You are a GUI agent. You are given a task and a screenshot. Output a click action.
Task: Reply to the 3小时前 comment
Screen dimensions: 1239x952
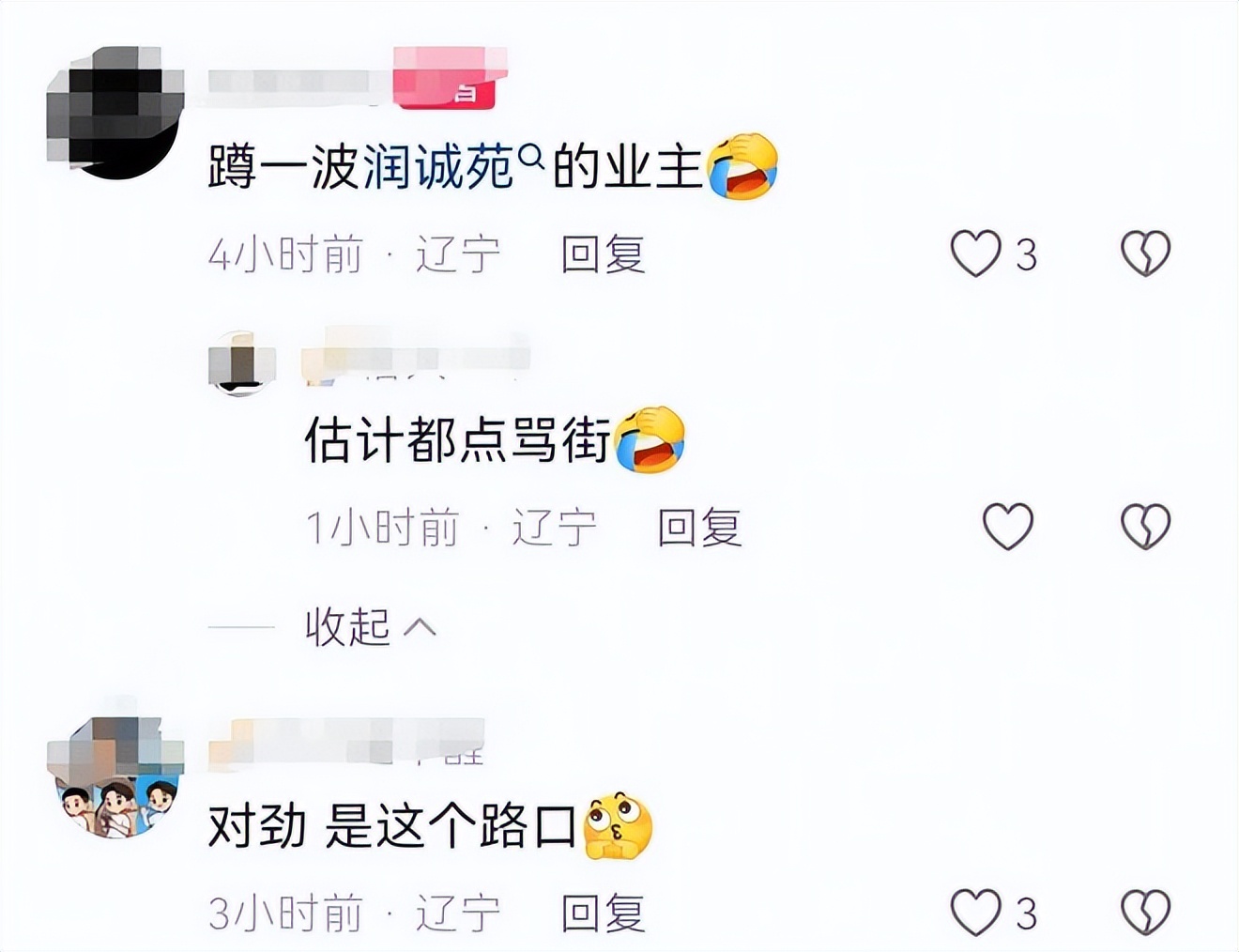point(604,913)
